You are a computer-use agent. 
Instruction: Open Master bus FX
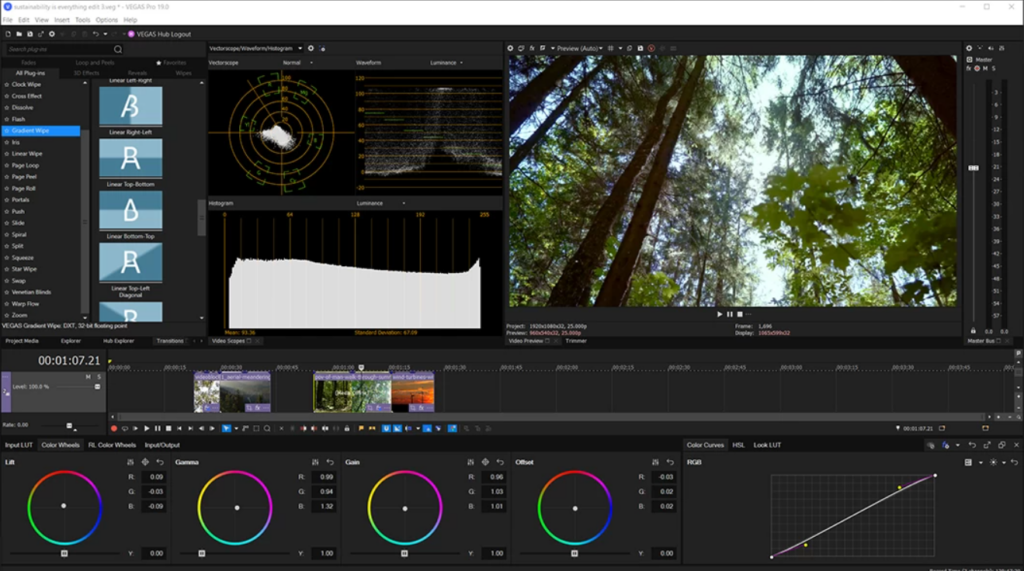pyautogui.click(x=968, y=68)
